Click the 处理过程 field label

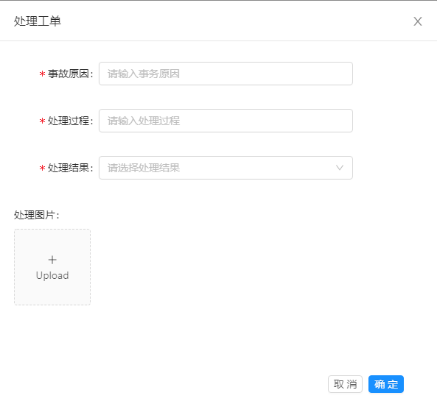click(x=70, y=121)
